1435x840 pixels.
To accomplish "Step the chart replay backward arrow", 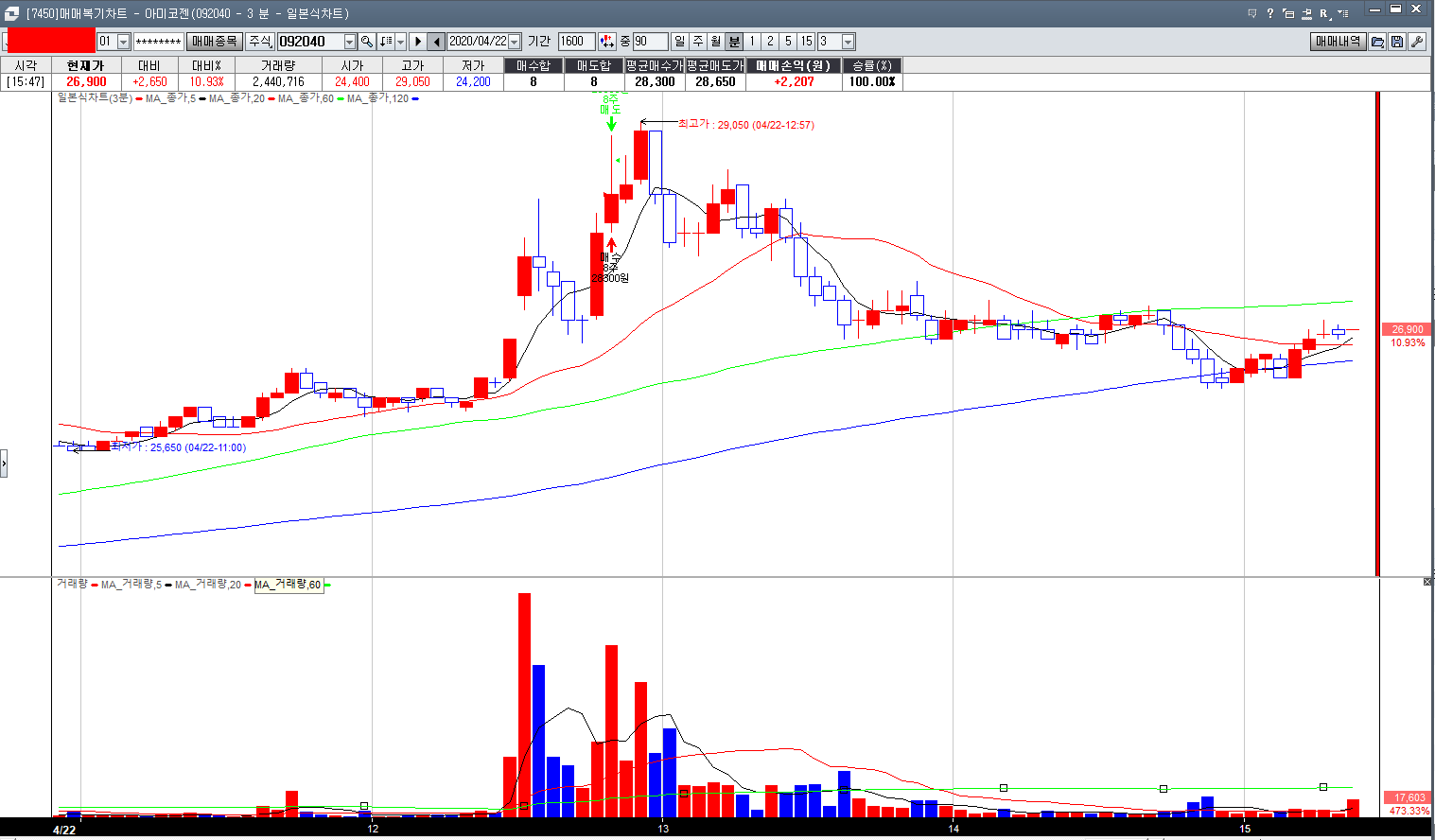I will pyautogui.click(x=436, y=42).
